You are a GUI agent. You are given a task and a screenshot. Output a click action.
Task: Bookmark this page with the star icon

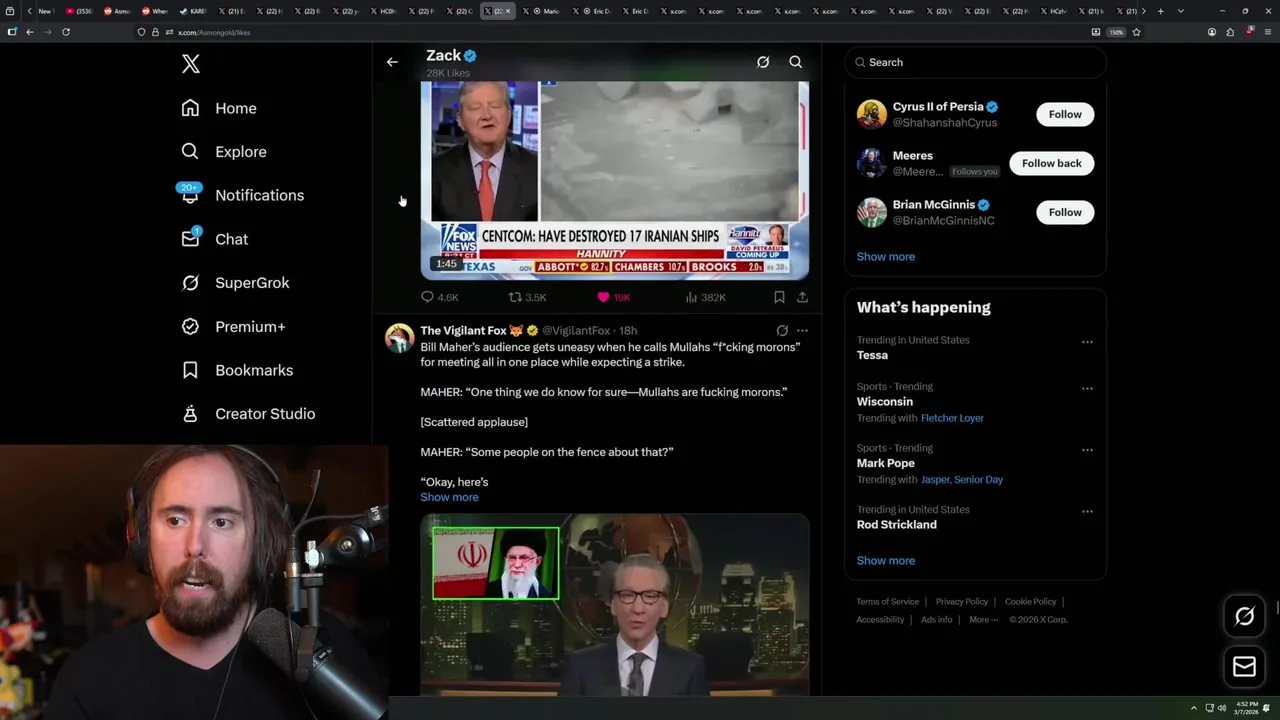[1136, 32]
